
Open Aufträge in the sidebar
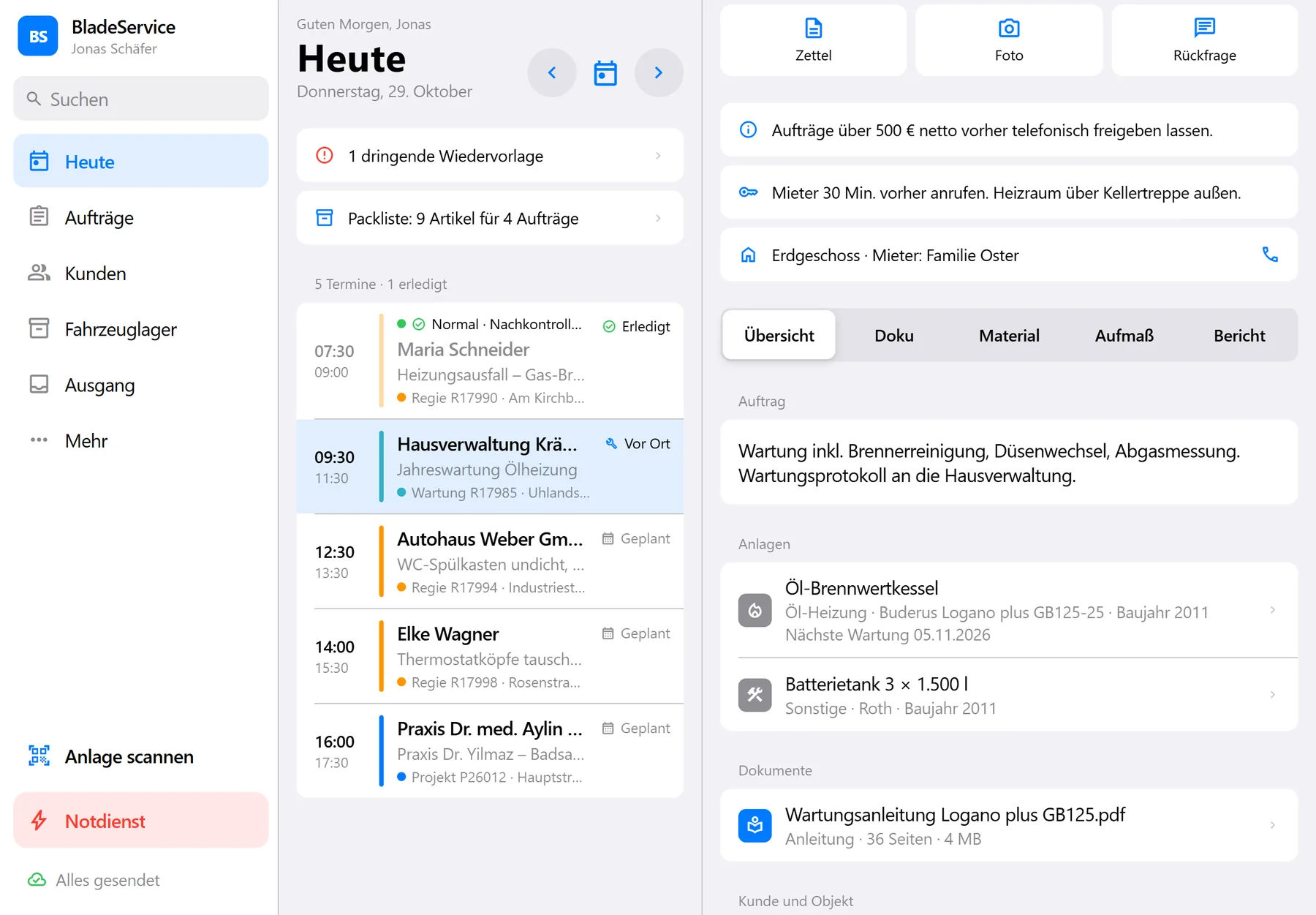tap(141, 217)
